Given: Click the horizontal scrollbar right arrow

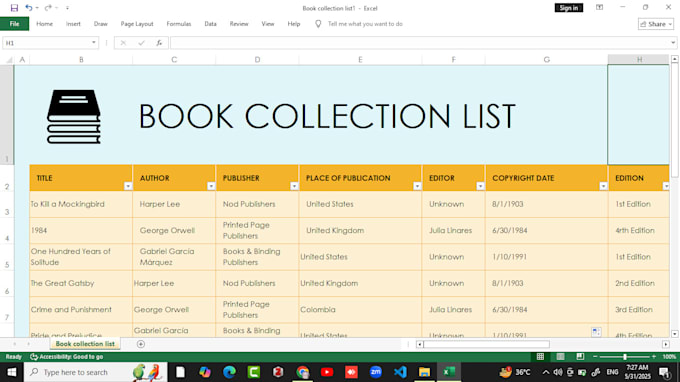Looking at the screenshot, I should [x=666, y=344].
